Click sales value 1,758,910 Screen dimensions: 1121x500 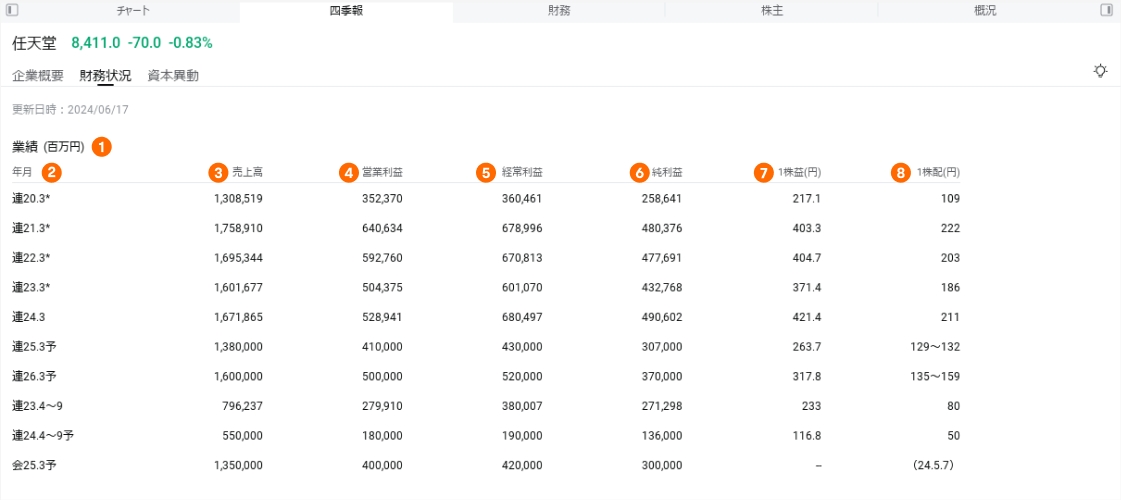click(x=238, y=228)
